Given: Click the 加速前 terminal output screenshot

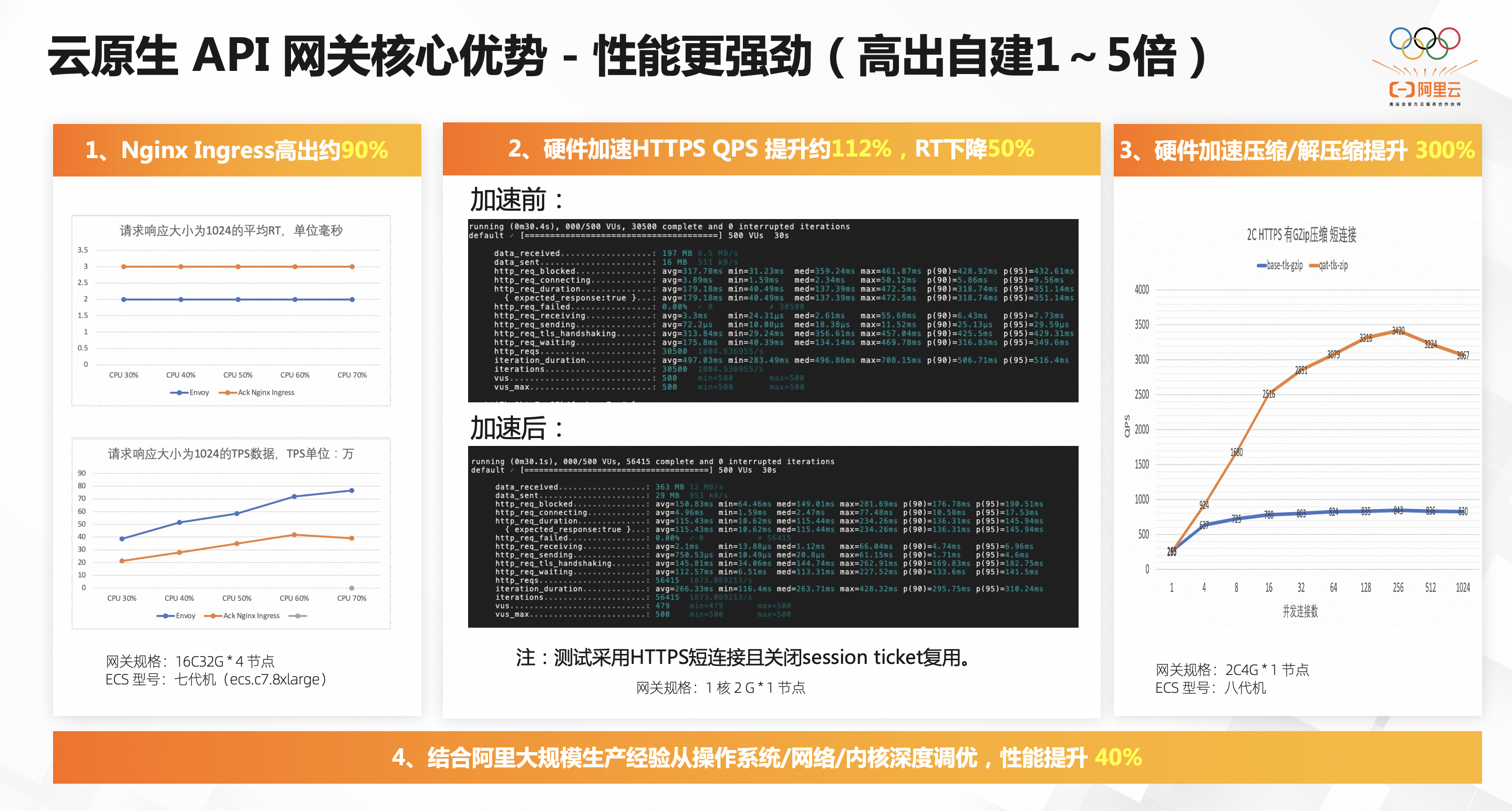Looking at the screenshot, I should [772, 310].
